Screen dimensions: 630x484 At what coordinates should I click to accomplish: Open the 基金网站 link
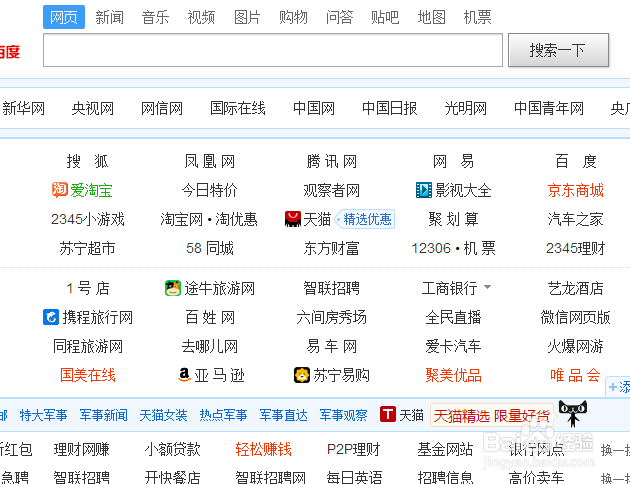pos(445,449)
